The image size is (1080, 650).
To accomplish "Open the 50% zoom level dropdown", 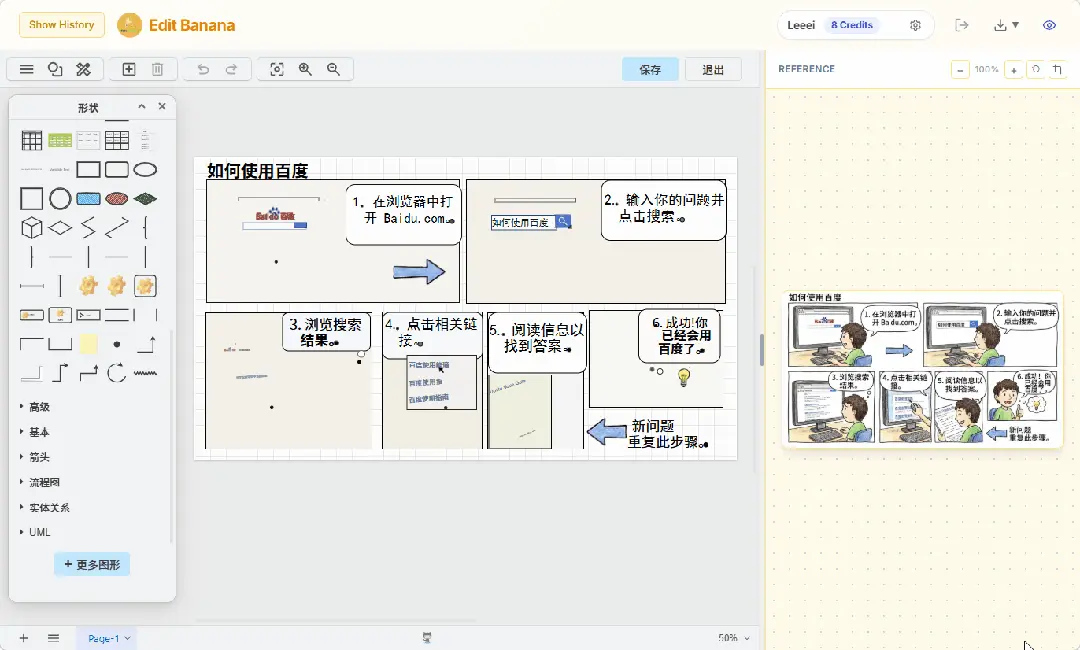I will pos(733,638).
